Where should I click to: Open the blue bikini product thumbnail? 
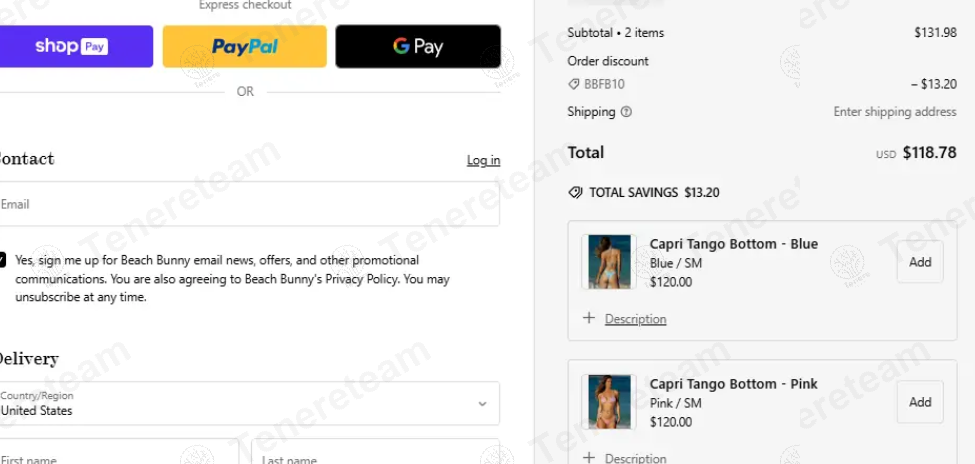pos(609,262)
